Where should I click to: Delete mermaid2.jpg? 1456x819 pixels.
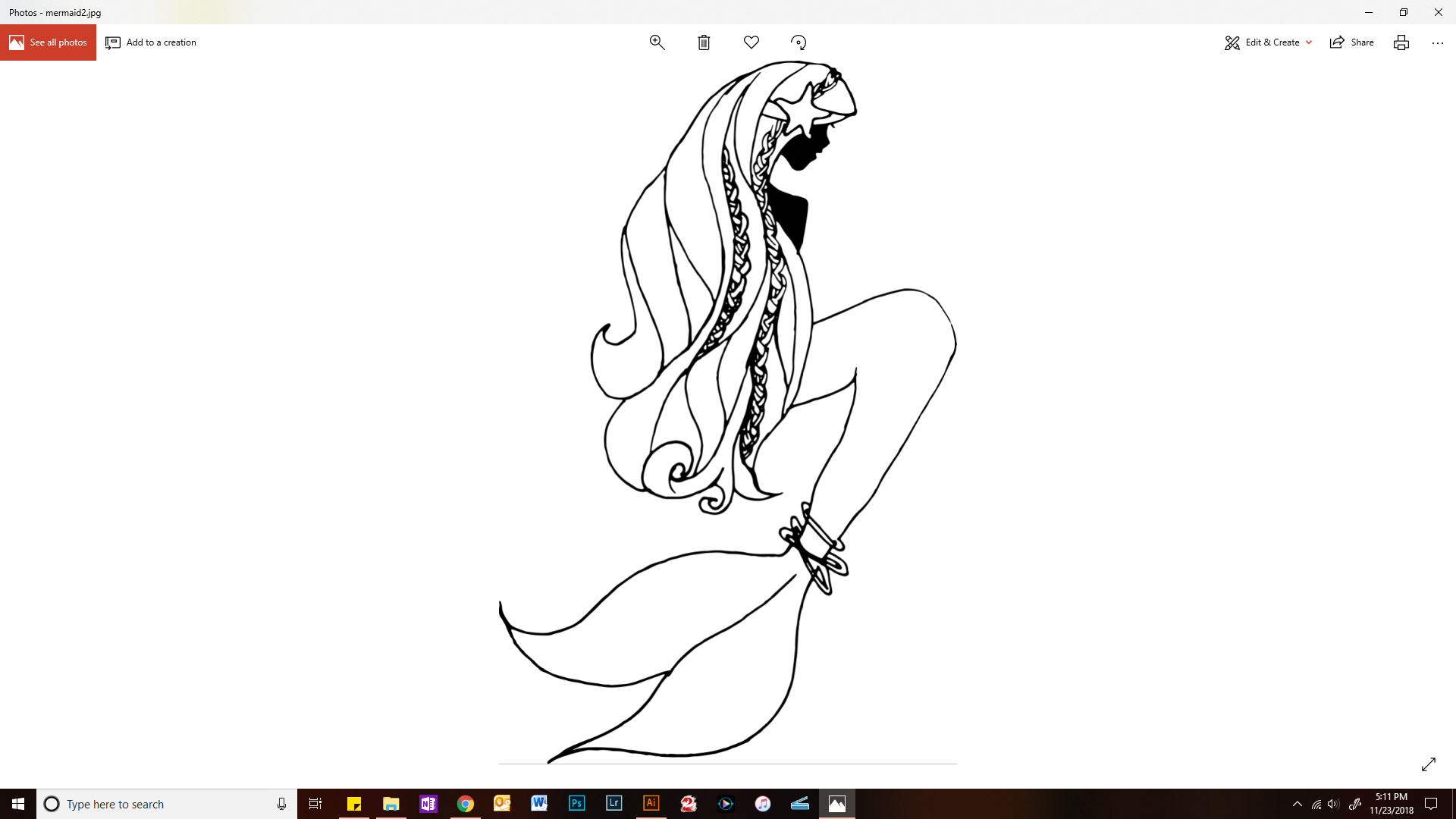tap(704, 42)
